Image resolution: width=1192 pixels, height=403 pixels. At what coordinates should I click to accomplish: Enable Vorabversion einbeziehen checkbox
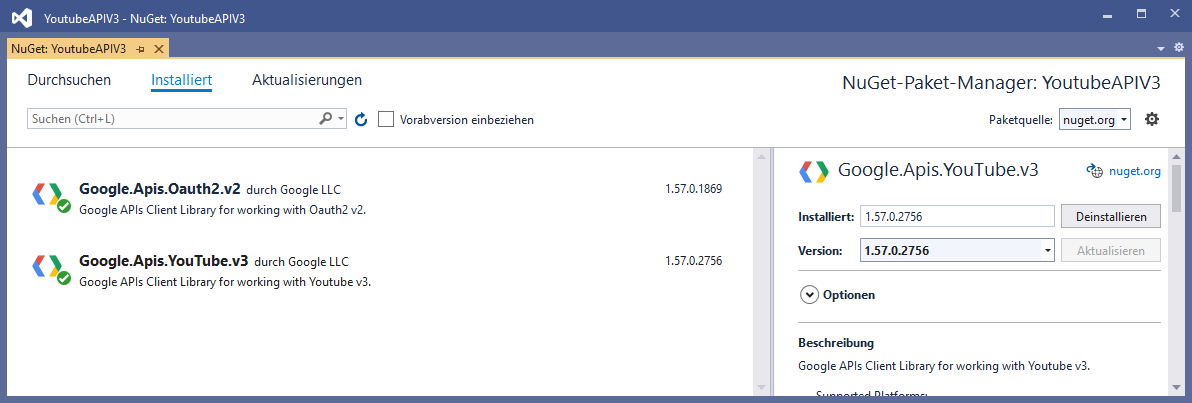point(386,119)
